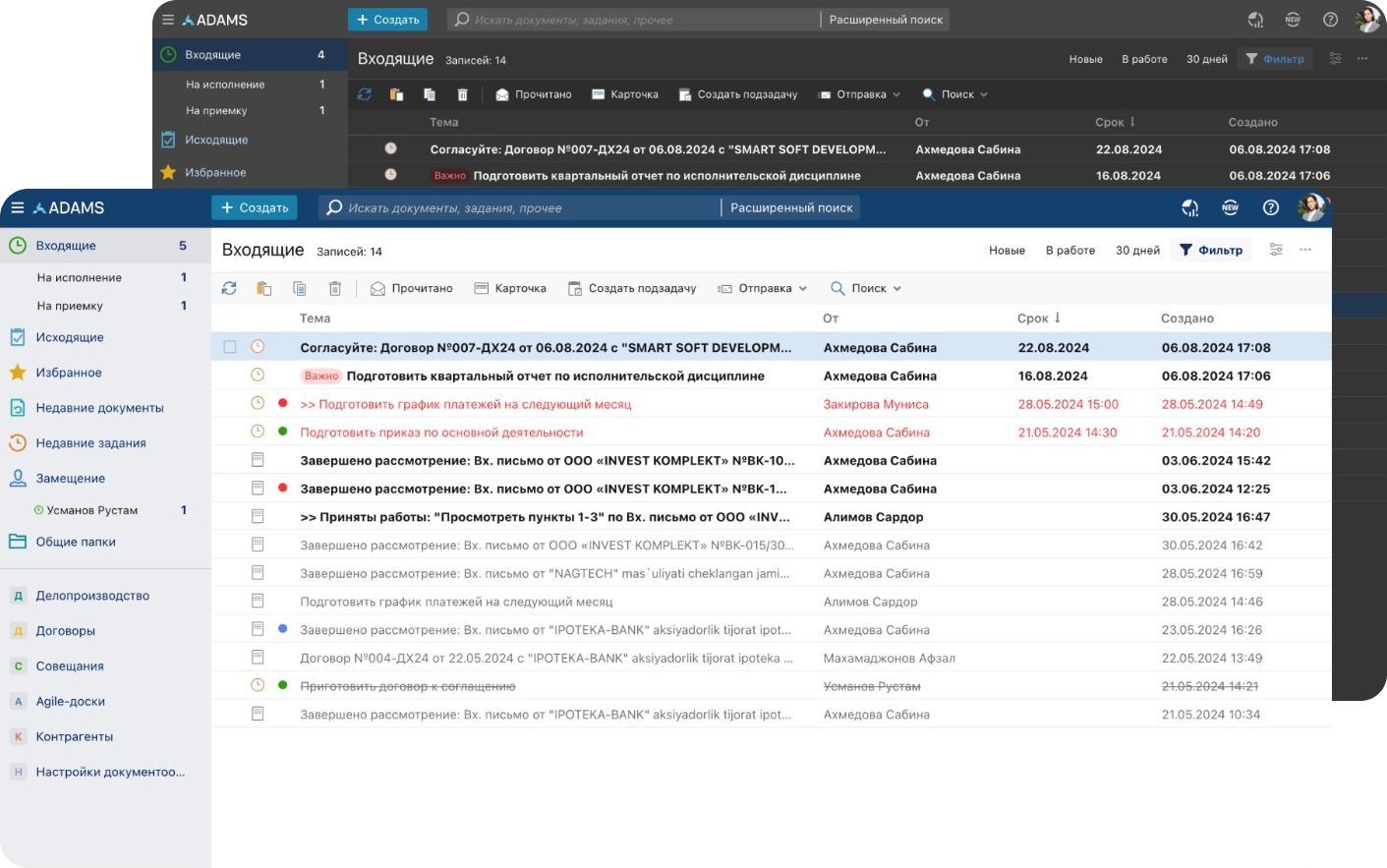Image resolution: width=1387 pixels, height=868 pixels.
Task: Click the blue Создать button in light header
Action: click(255, 207)
